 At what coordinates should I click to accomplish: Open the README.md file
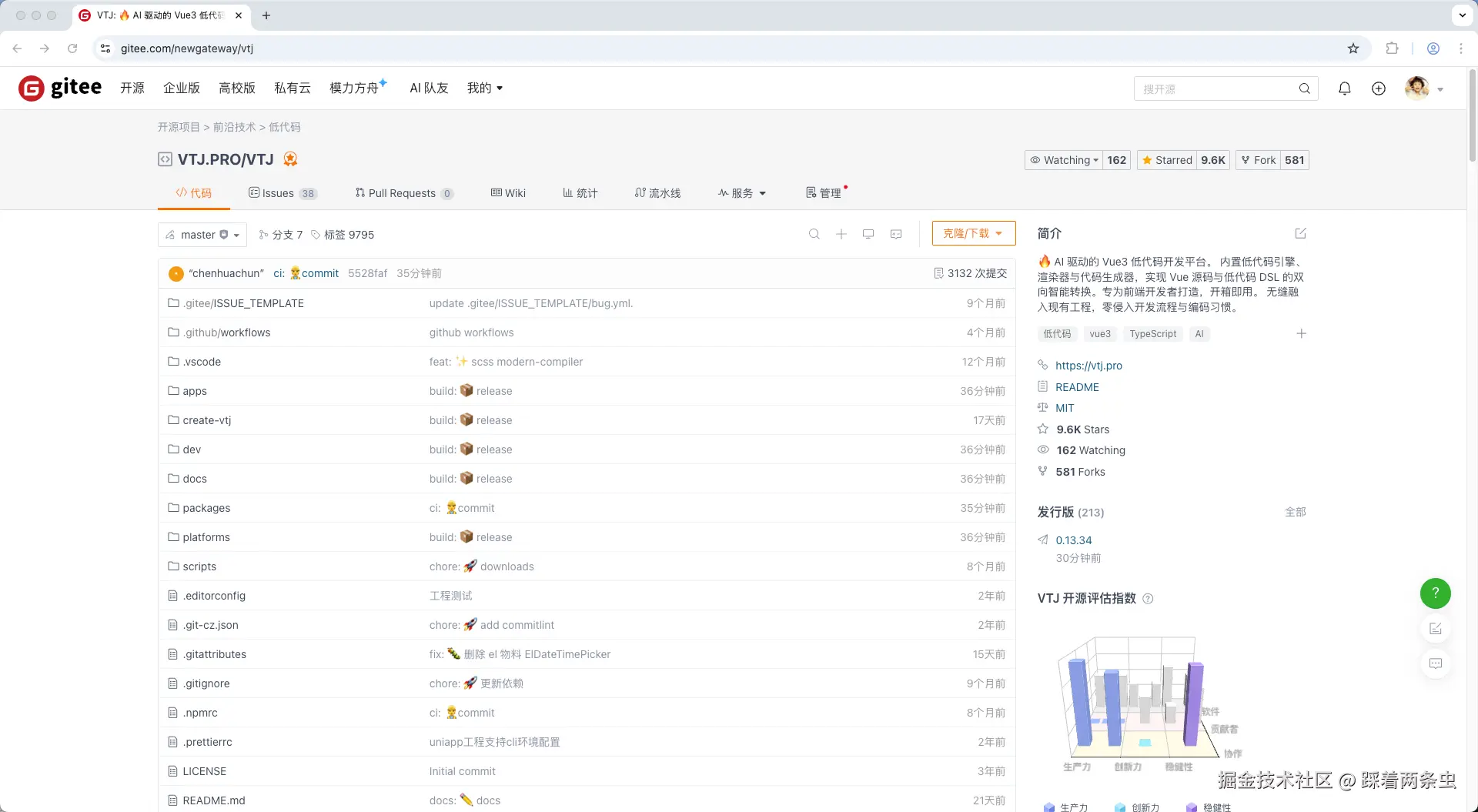pyautogui.click(x=214, y=800)
